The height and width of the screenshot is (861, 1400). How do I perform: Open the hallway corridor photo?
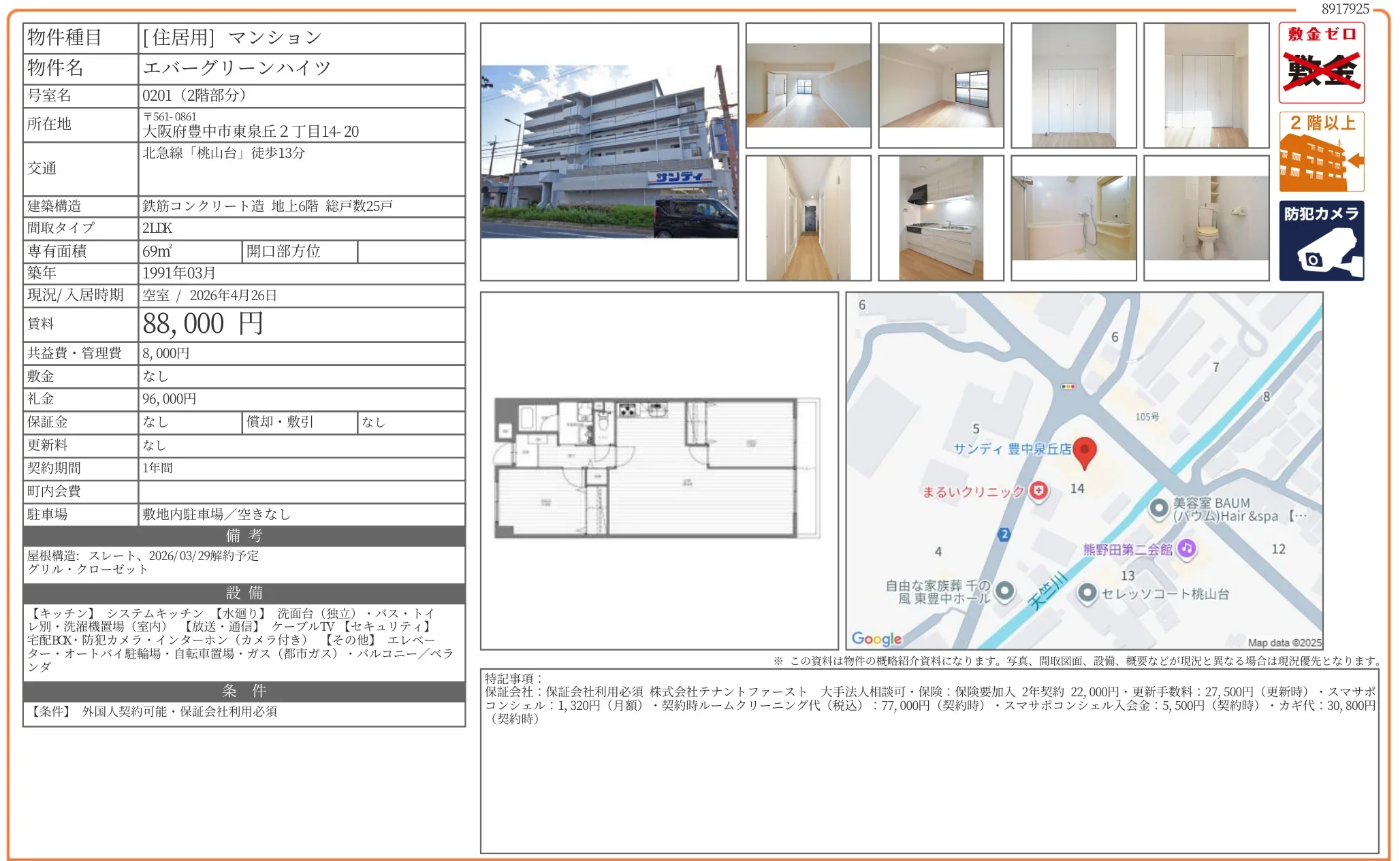pos(808,218)
